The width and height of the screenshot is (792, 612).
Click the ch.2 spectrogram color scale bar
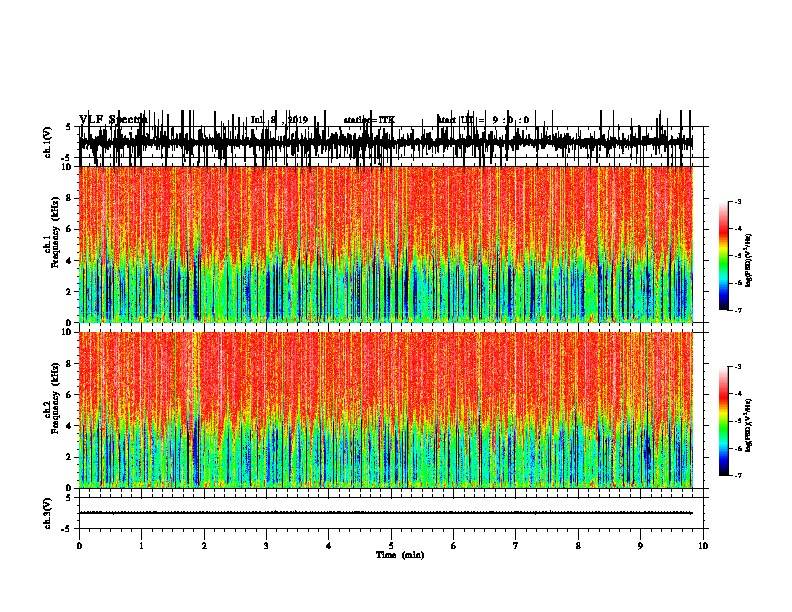point(724,421)
